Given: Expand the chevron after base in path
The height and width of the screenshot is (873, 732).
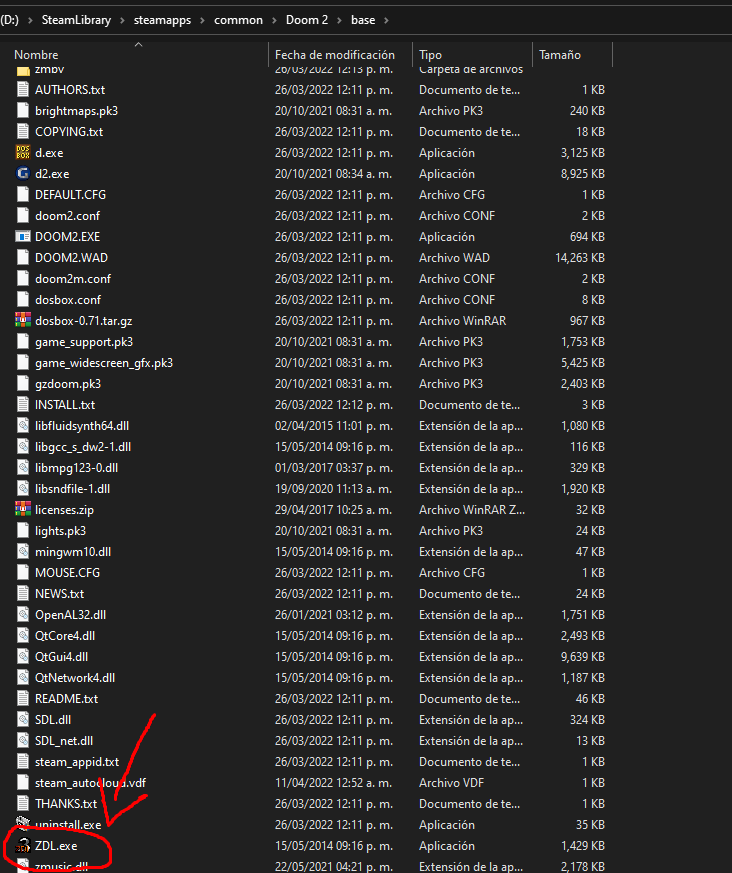Looking at the screenshot, I should click(x=386, y=21).
